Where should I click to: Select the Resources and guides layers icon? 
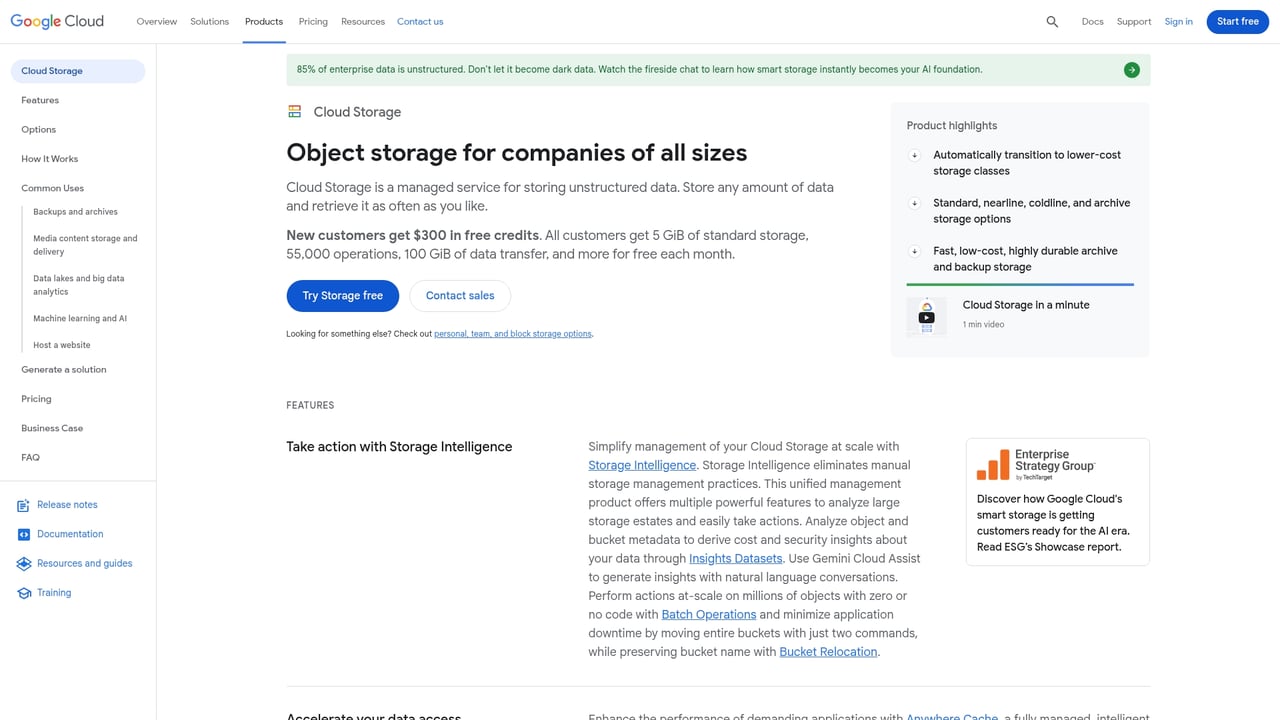pyautogui.click(x=22, y=563)
